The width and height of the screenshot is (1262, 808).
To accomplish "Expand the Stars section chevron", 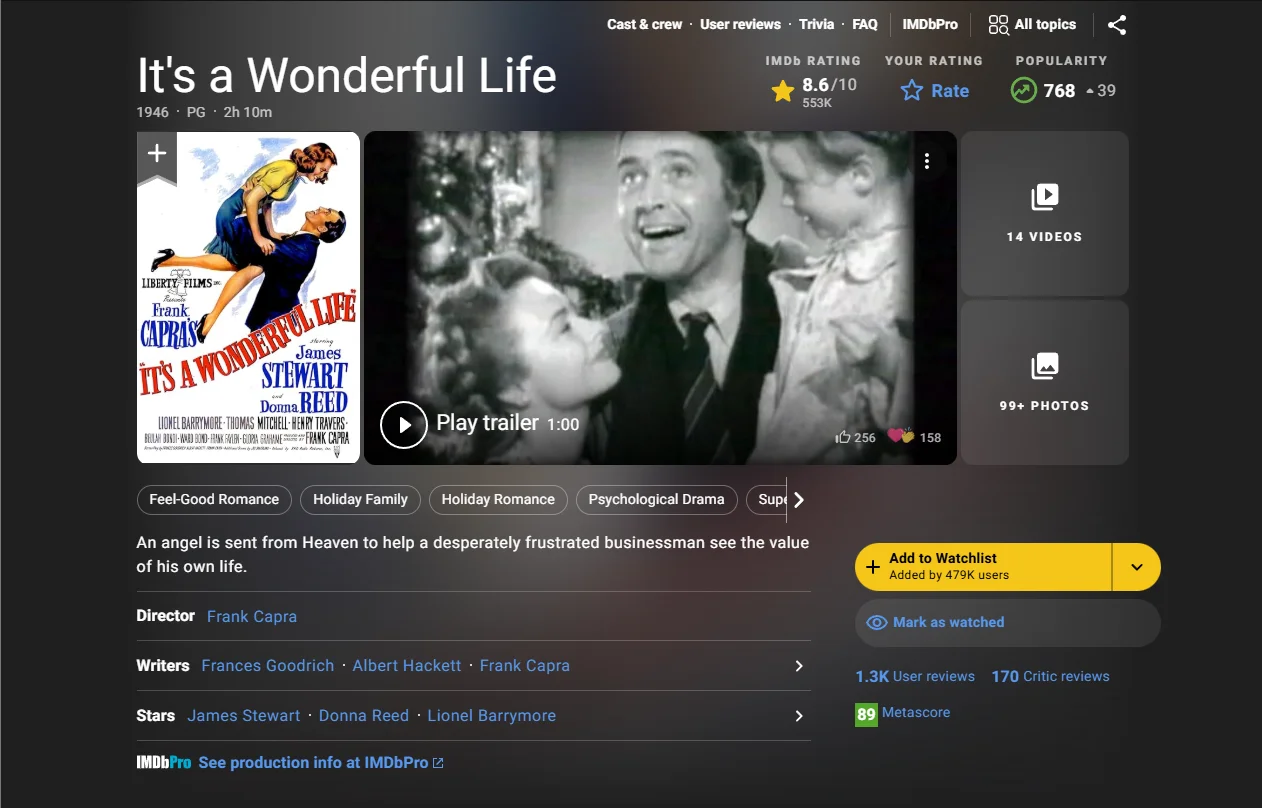I will (x=798, y=715).
